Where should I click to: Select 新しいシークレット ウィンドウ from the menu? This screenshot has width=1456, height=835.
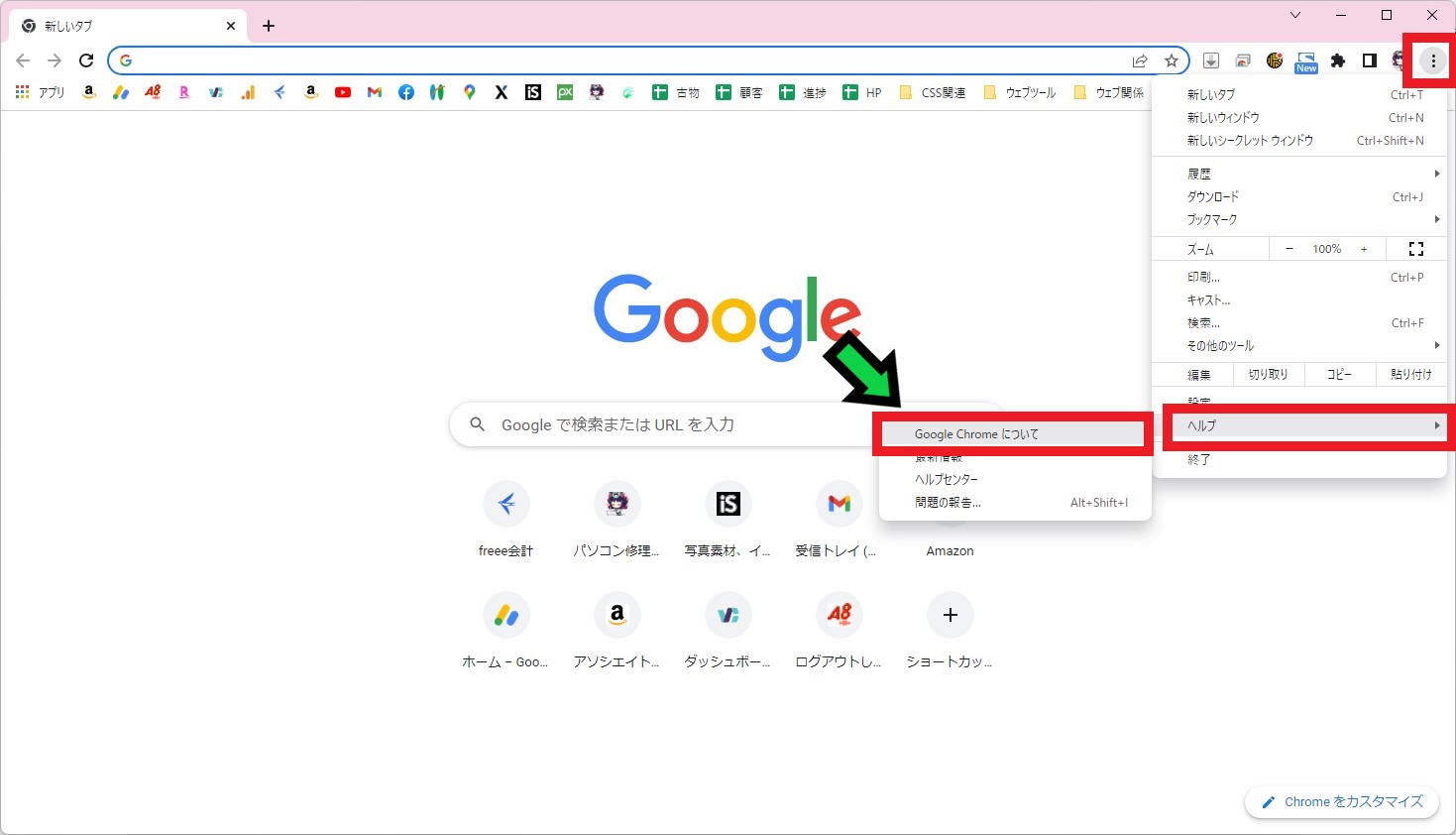(x=1299, y=140)
